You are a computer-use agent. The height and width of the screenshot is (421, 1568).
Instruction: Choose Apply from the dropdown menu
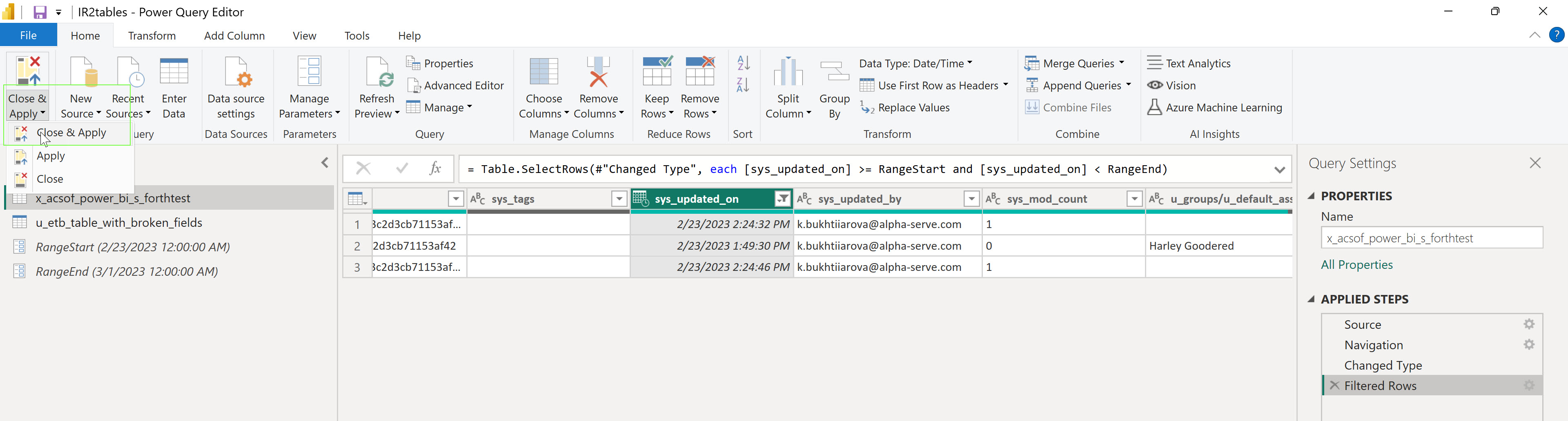[x=51, y=156]
